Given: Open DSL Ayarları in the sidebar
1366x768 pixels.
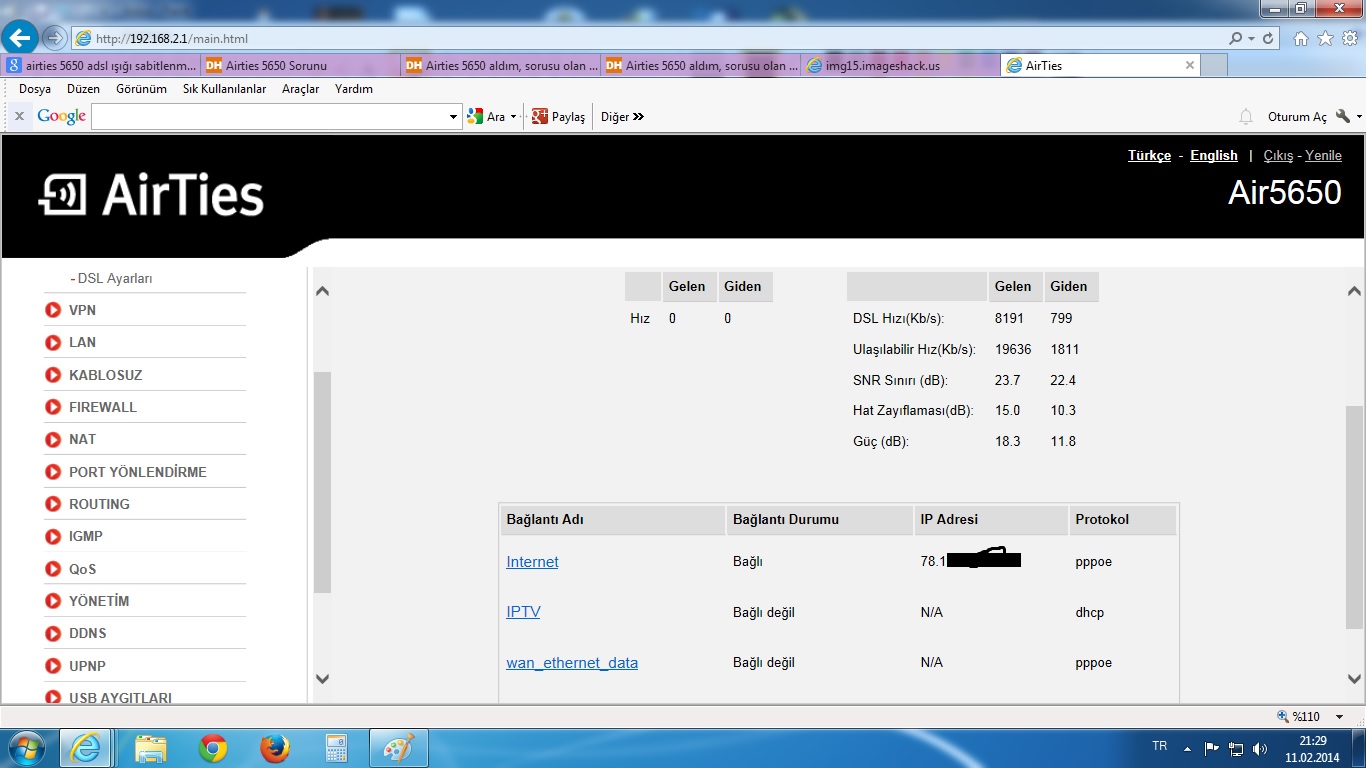Looking at the screenshot, I should click(115, 278).
